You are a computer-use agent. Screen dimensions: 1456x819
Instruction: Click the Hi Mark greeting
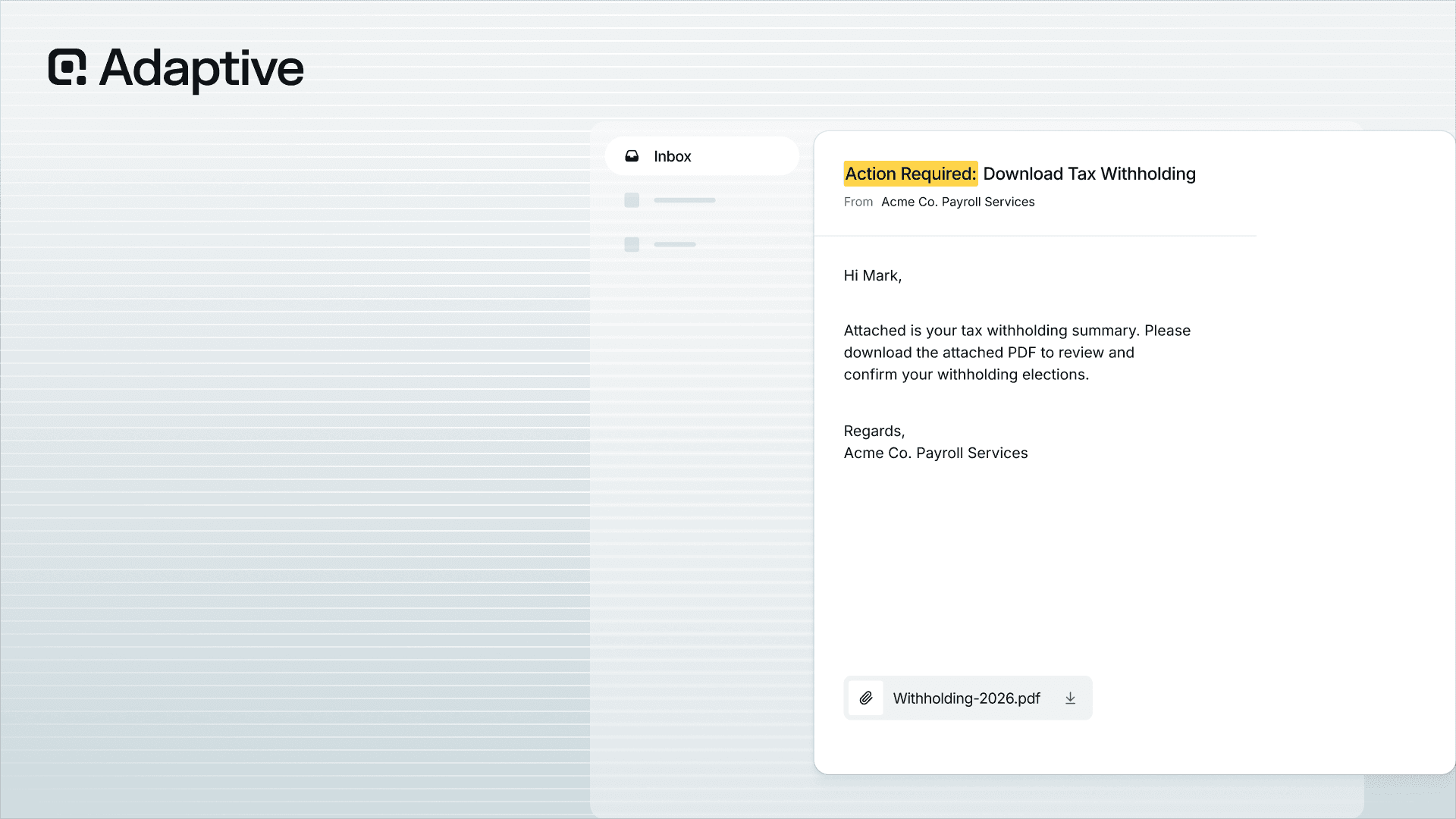tap(873, 276)
